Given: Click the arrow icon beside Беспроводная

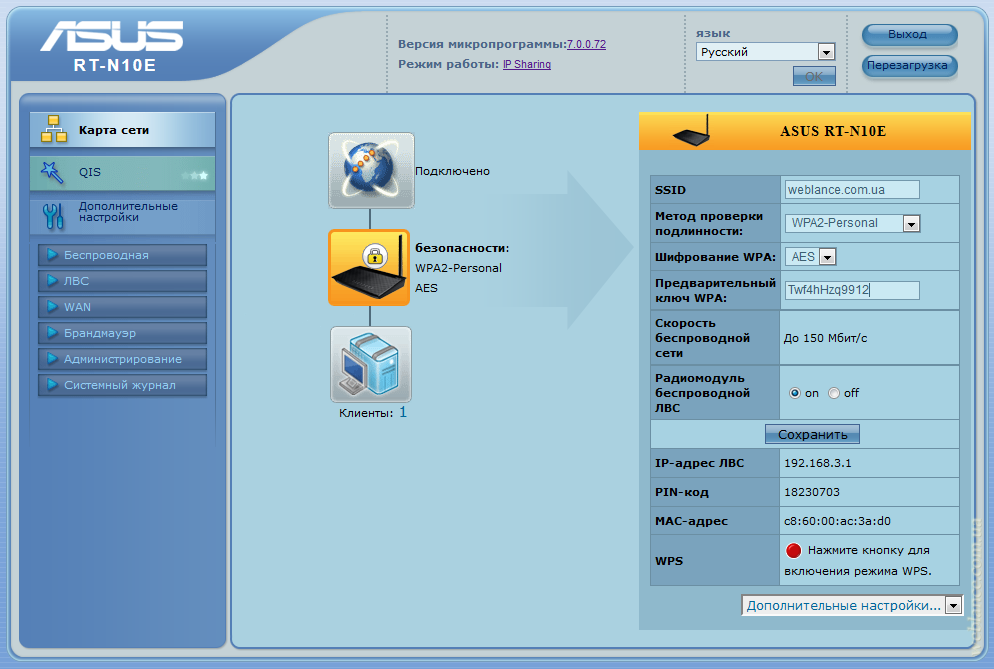Looking at the screenshot, I should (x=53, y=255).
